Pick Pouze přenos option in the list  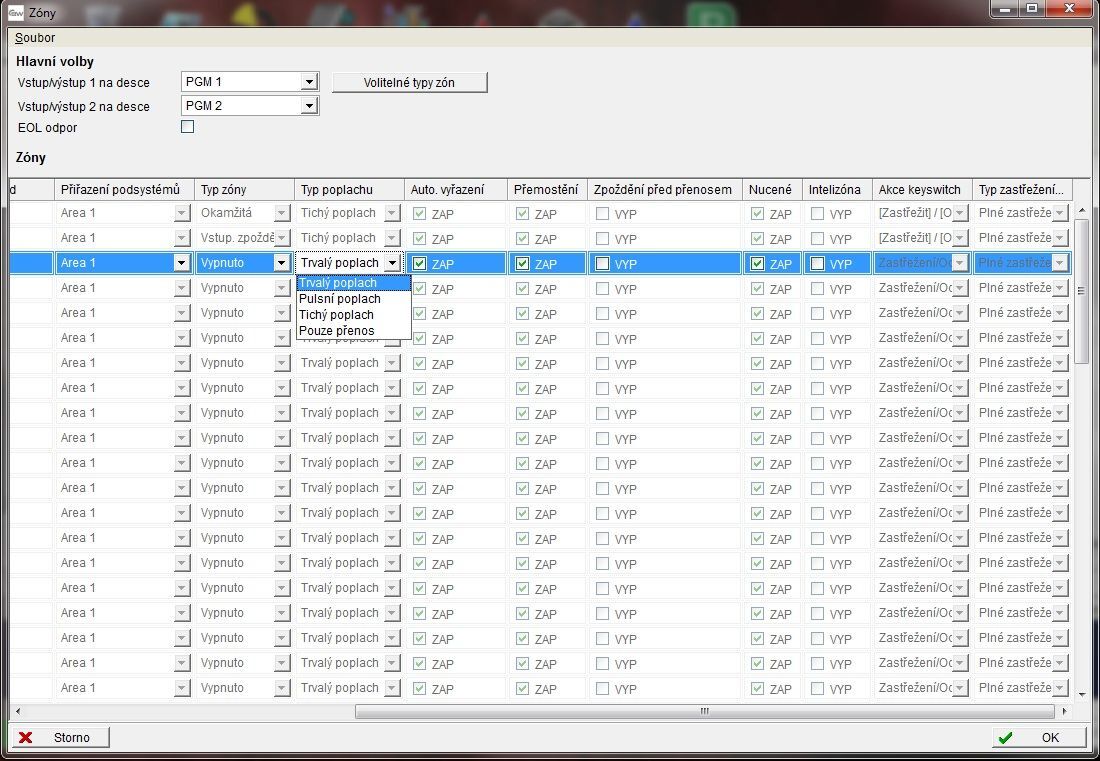coord(337,331)
